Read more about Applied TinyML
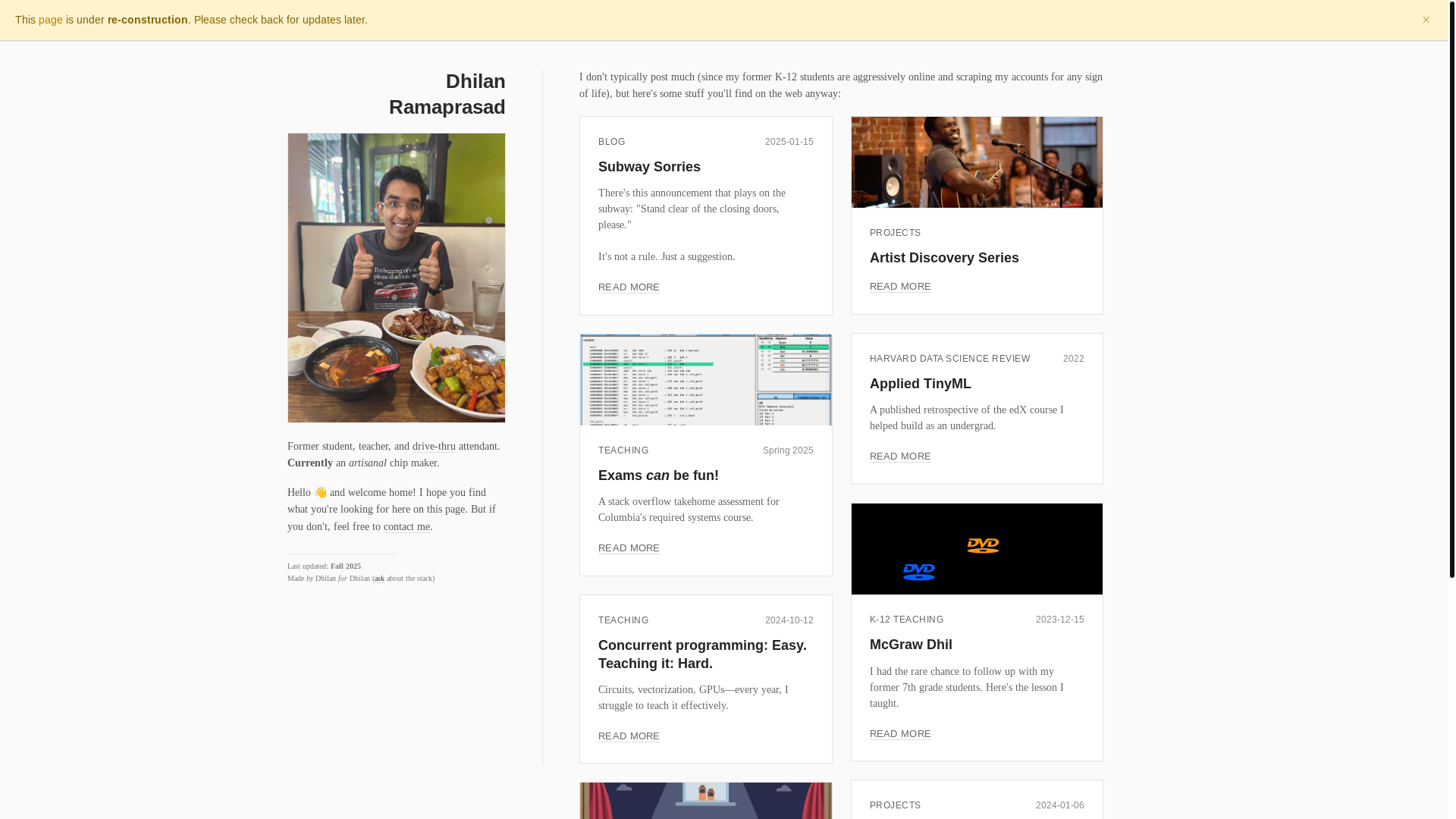 pyautogui.click(x=900, y=457)
